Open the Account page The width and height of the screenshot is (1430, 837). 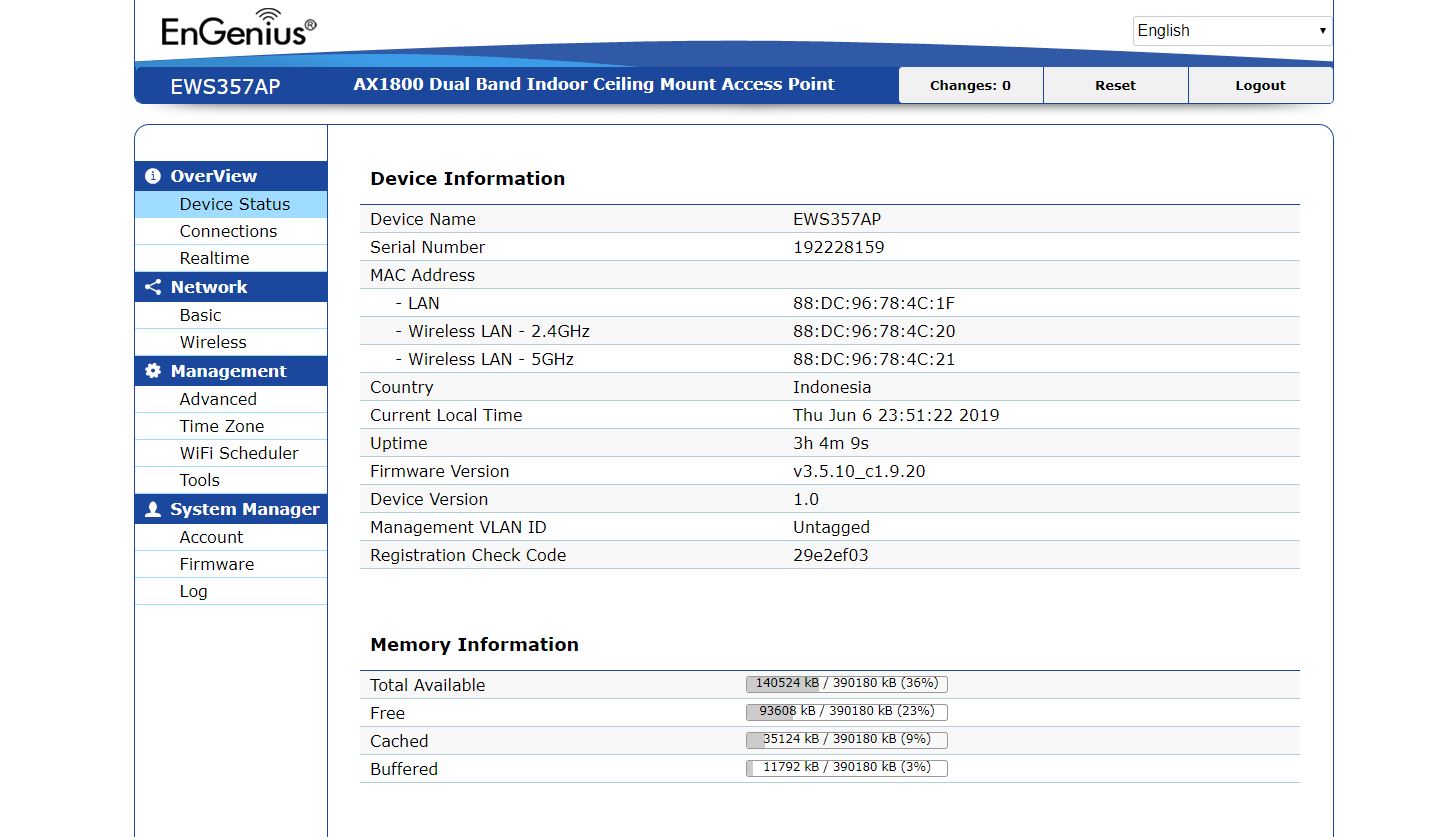click(231, 537)
